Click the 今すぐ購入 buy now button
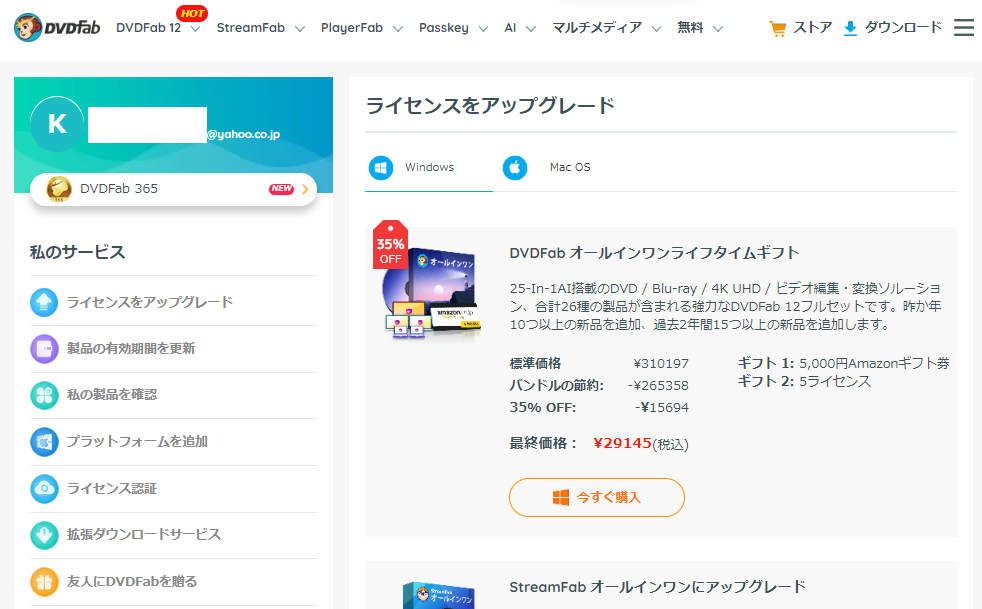The image size is (982, 609). (x=597, y=497)
